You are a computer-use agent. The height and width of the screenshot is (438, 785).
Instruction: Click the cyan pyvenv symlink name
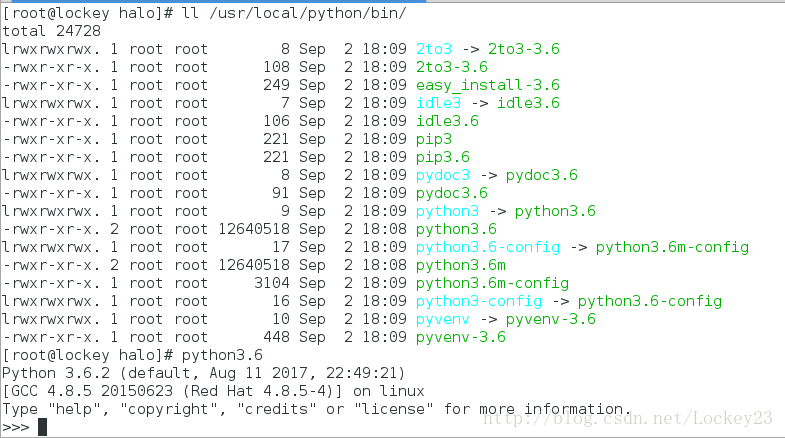443,319
